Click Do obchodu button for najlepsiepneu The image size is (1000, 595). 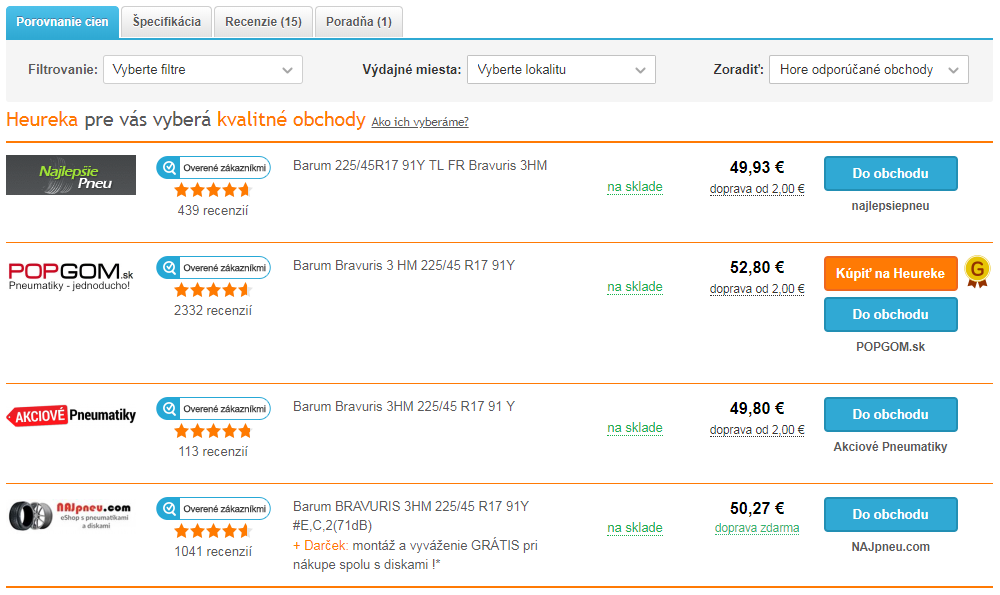890,173
